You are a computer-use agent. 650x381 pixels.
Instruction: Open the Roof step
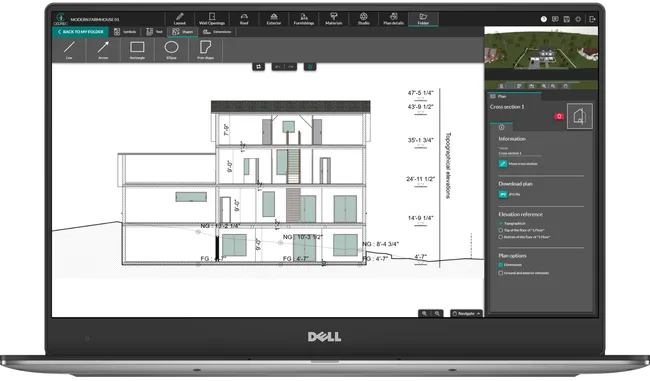click(244, 19)
